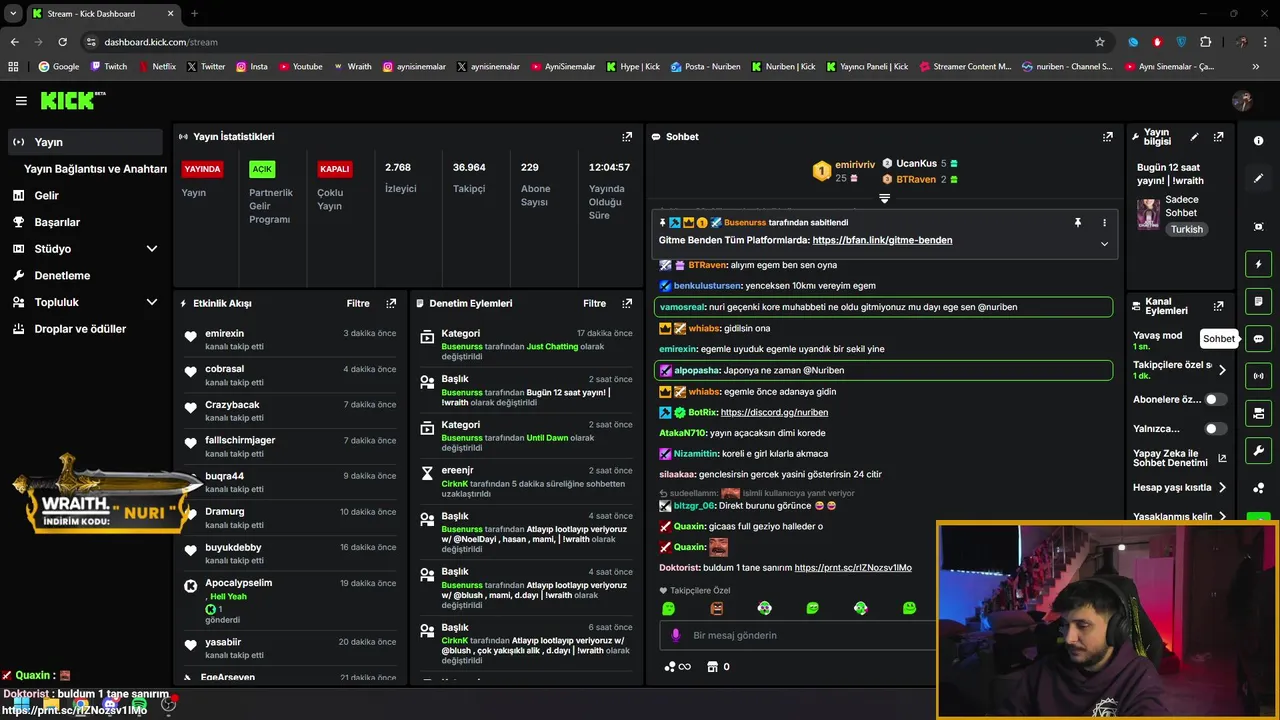Viewport: 1280px width, 720px height.
Task: Open the discord.gg/nuriben link in chat
Action: [774, 412]
